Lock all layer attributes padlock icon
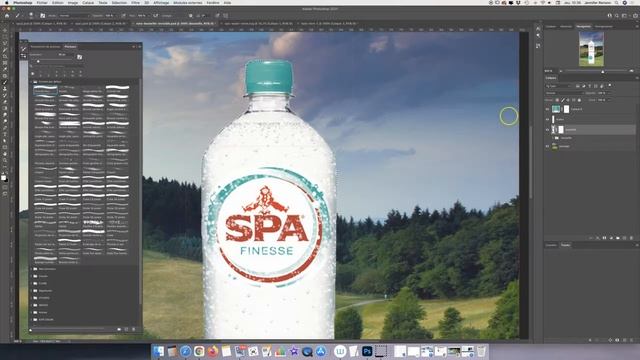The height and width of the screenshot is (360, 640). pyautogui.click(x=579, y=100)
